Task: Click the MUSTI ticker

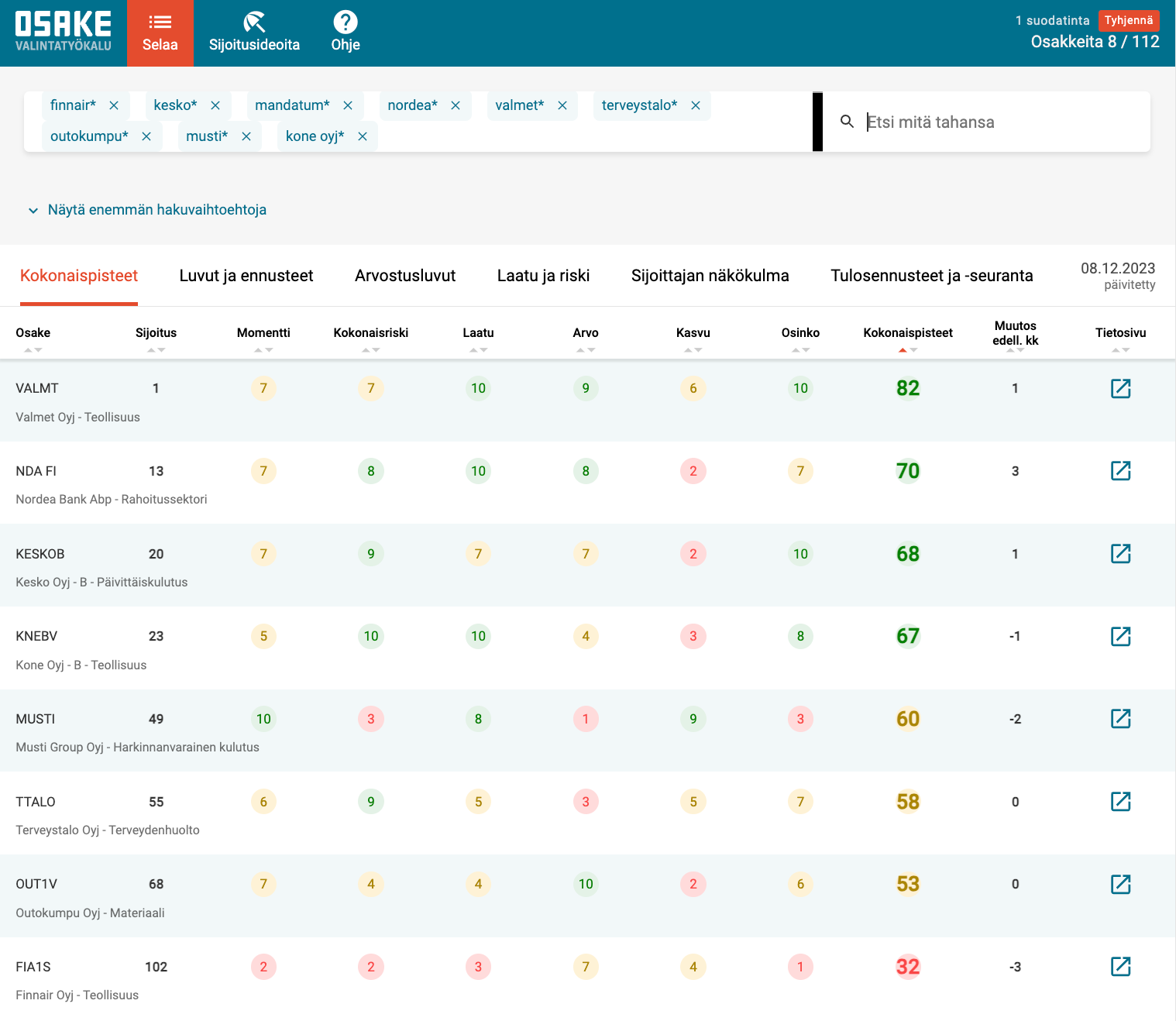Action: coord(36,719)
